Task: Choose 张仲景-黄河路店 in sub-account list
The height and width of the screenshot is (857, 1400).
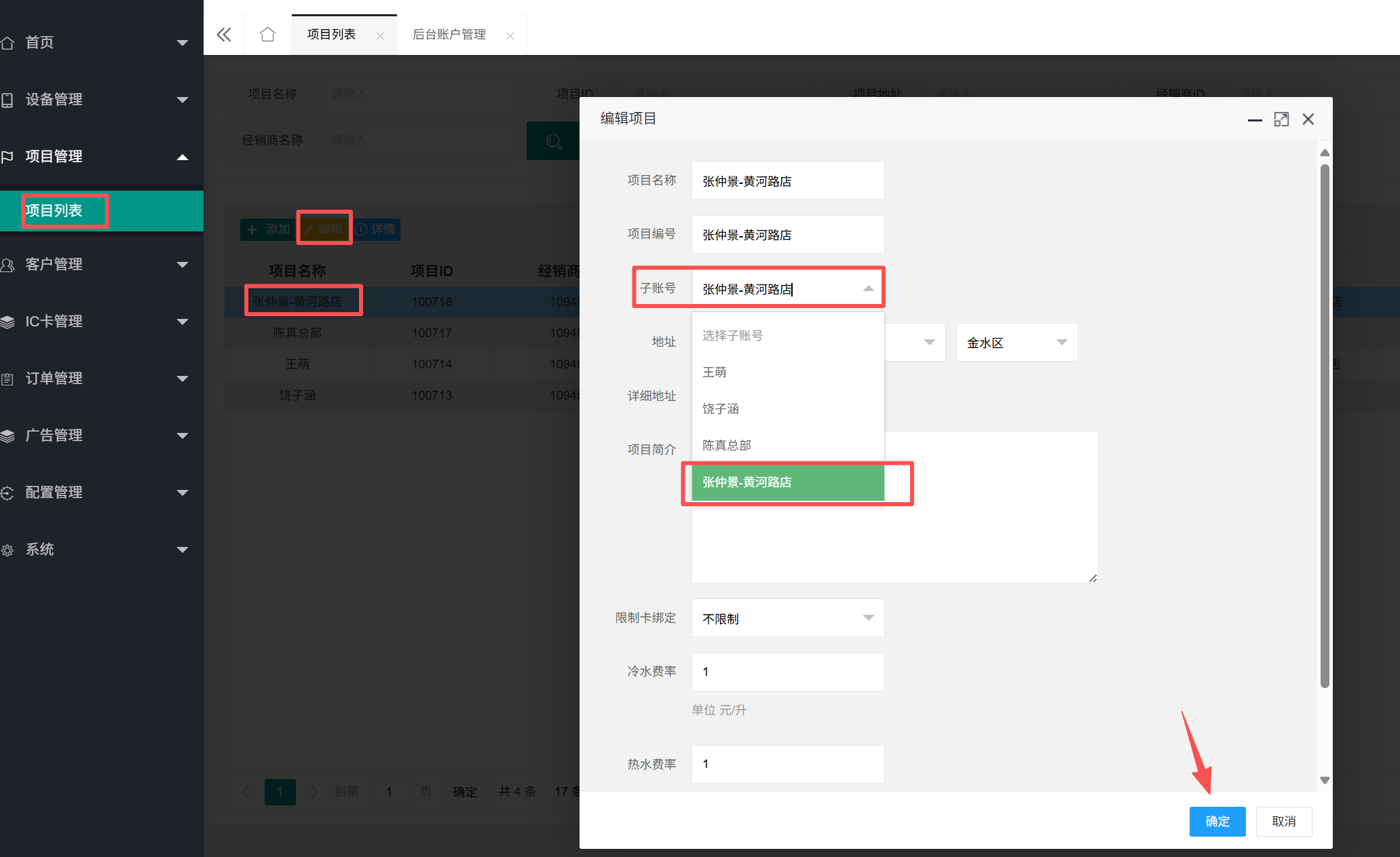Action: [788, 482]
